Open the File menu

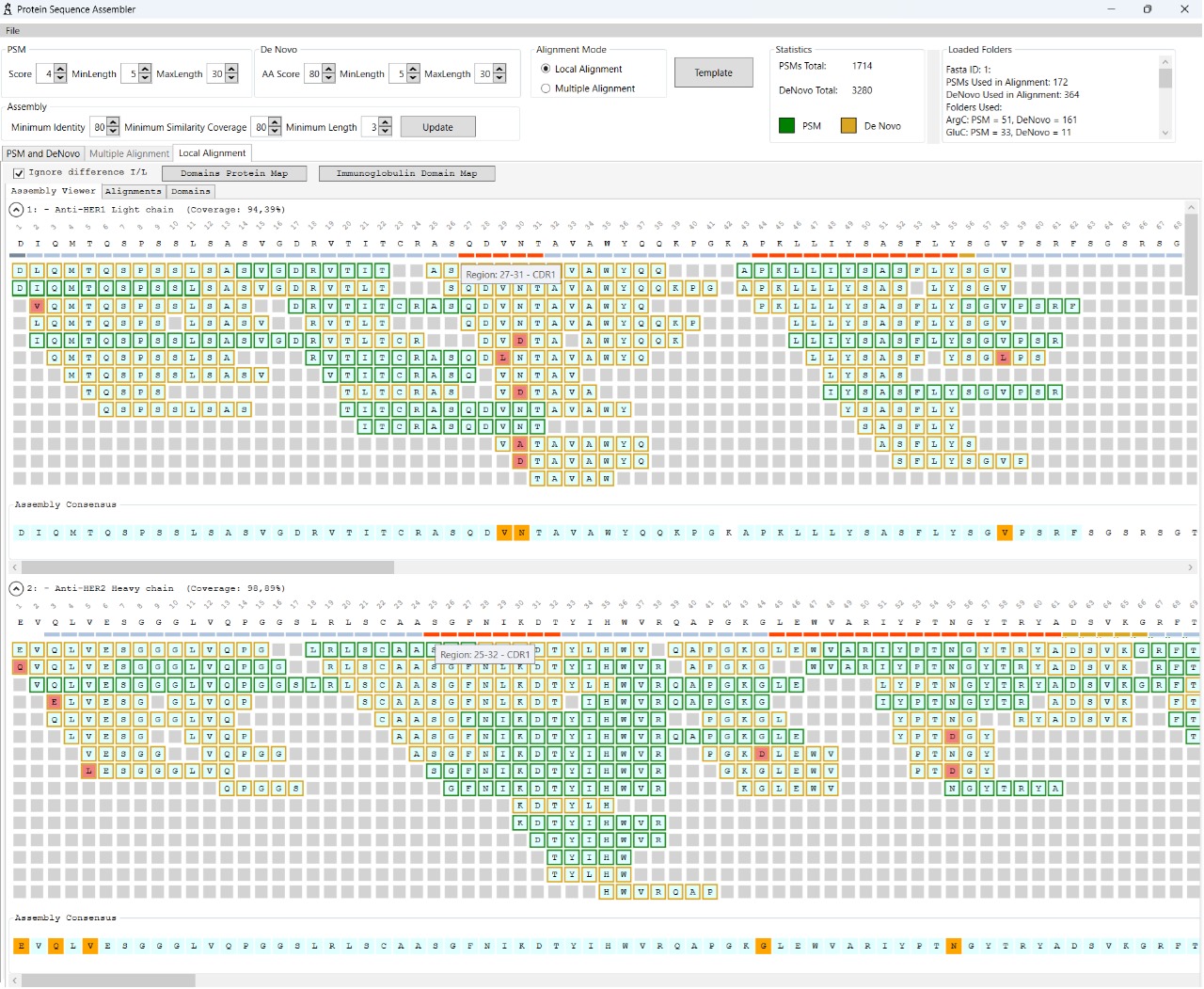[x=12, y=30]
